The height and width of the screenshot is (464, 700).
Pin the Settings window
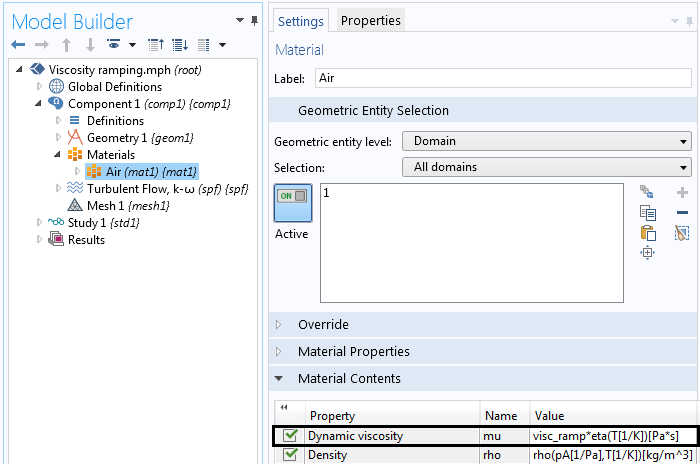[690, 21]
